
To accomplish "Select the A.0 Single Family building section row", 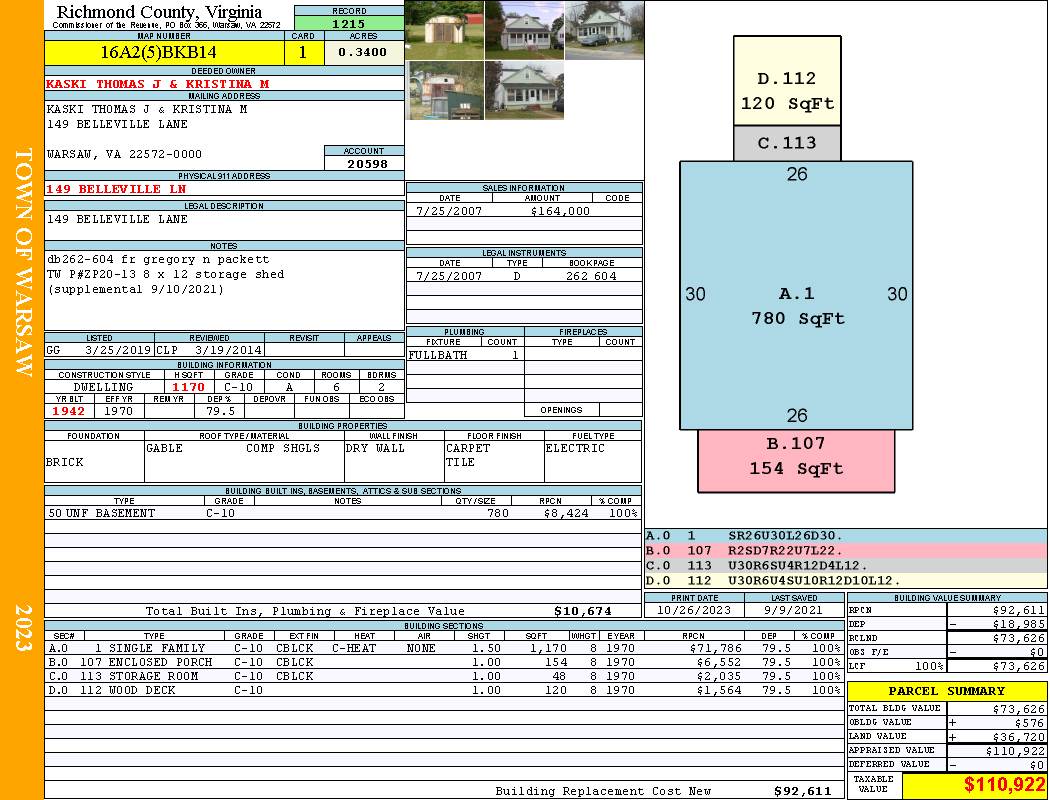I will click(444, 648).
